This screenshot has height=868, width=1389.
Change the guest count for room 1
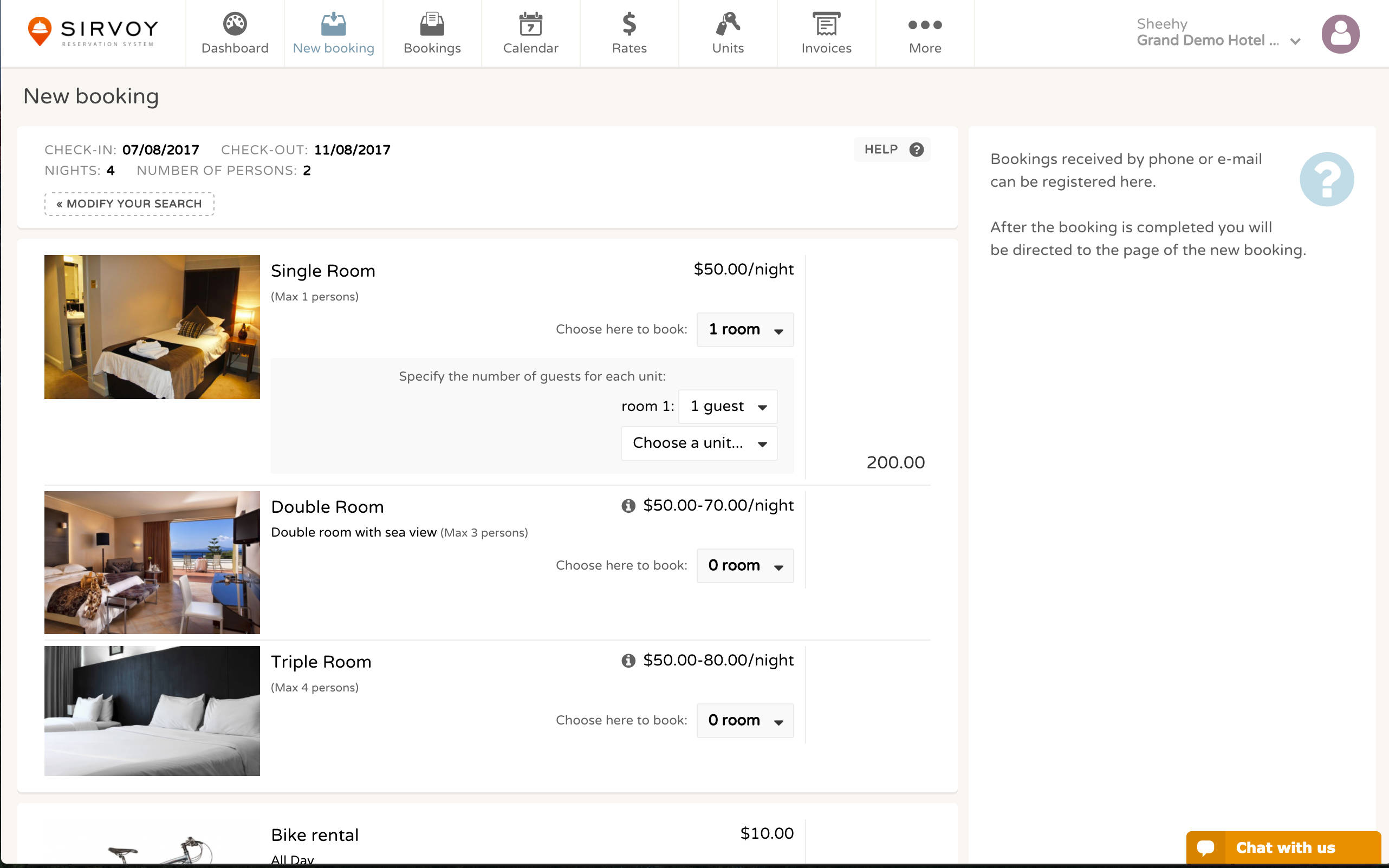point(727,407)
